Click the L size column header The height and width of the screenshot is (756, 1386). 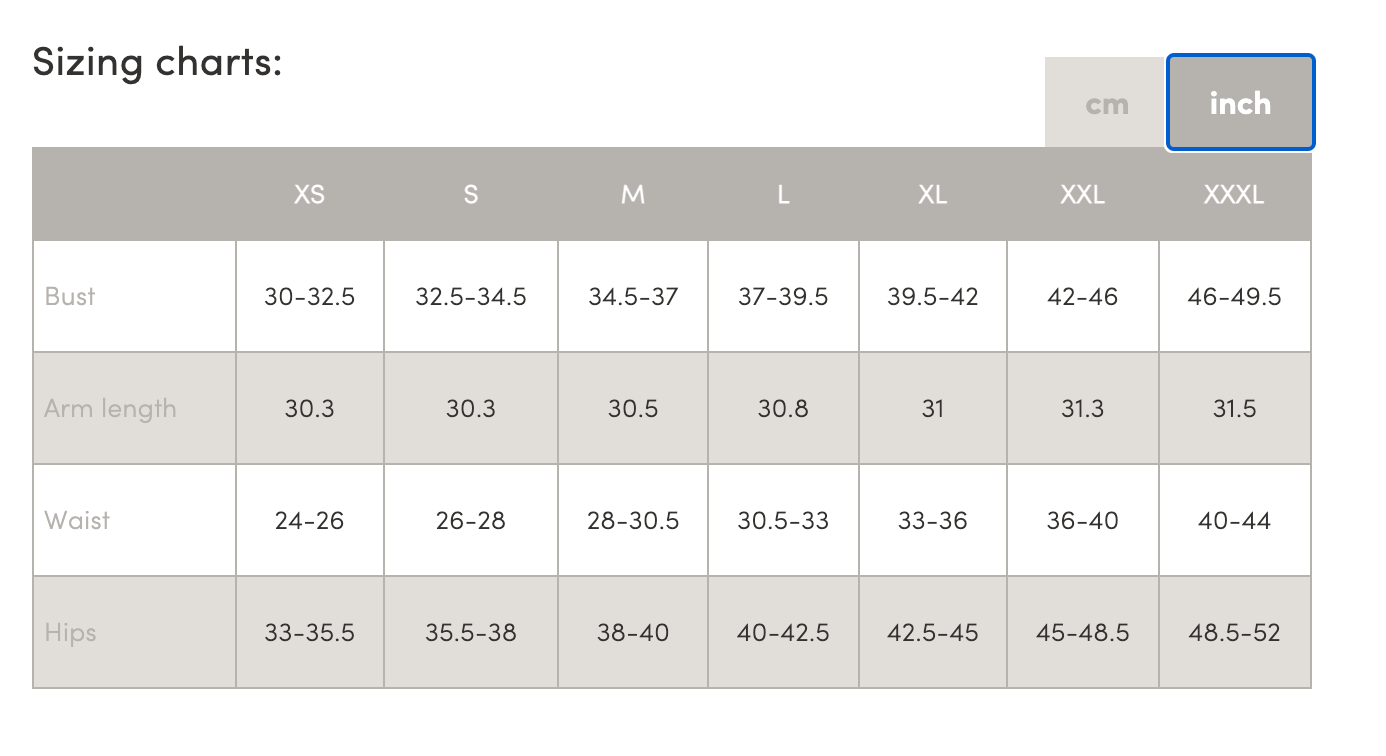click(x=783, y=195)
